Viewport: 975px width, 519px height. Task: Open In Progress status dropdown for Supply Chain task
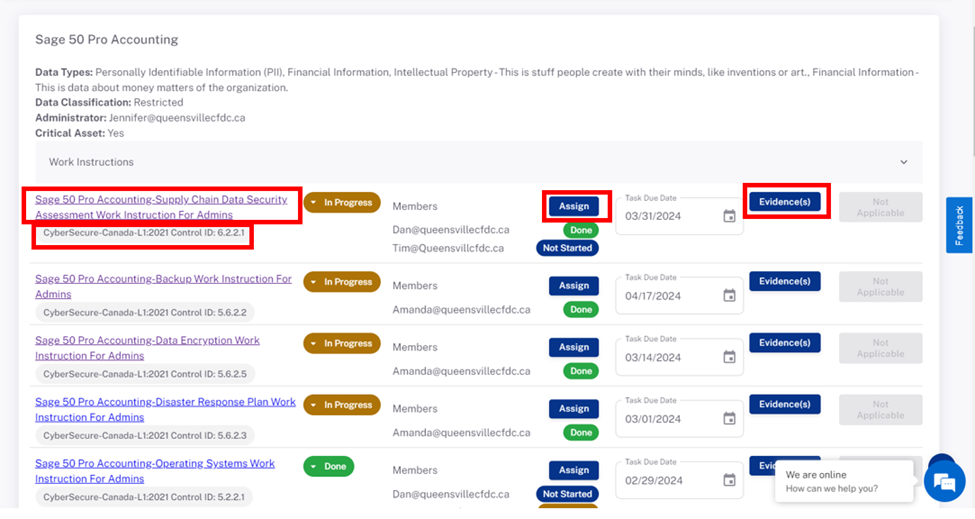click(x=342, y=202)
